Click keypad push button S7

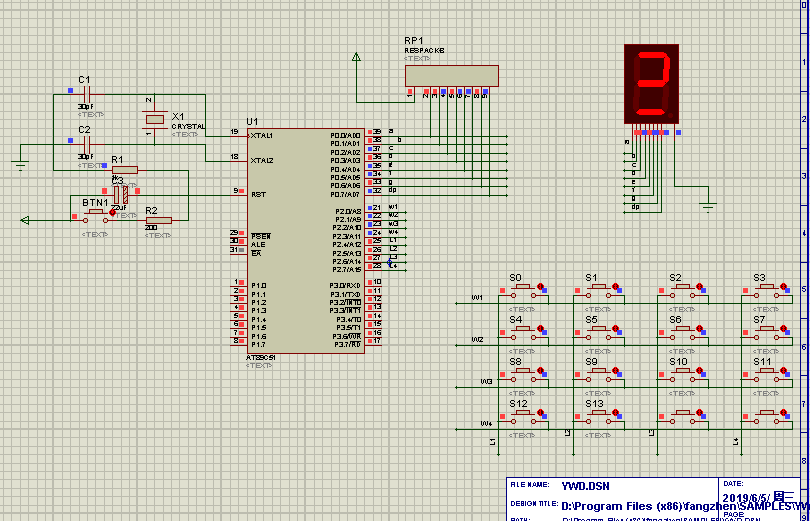point(767,333)
